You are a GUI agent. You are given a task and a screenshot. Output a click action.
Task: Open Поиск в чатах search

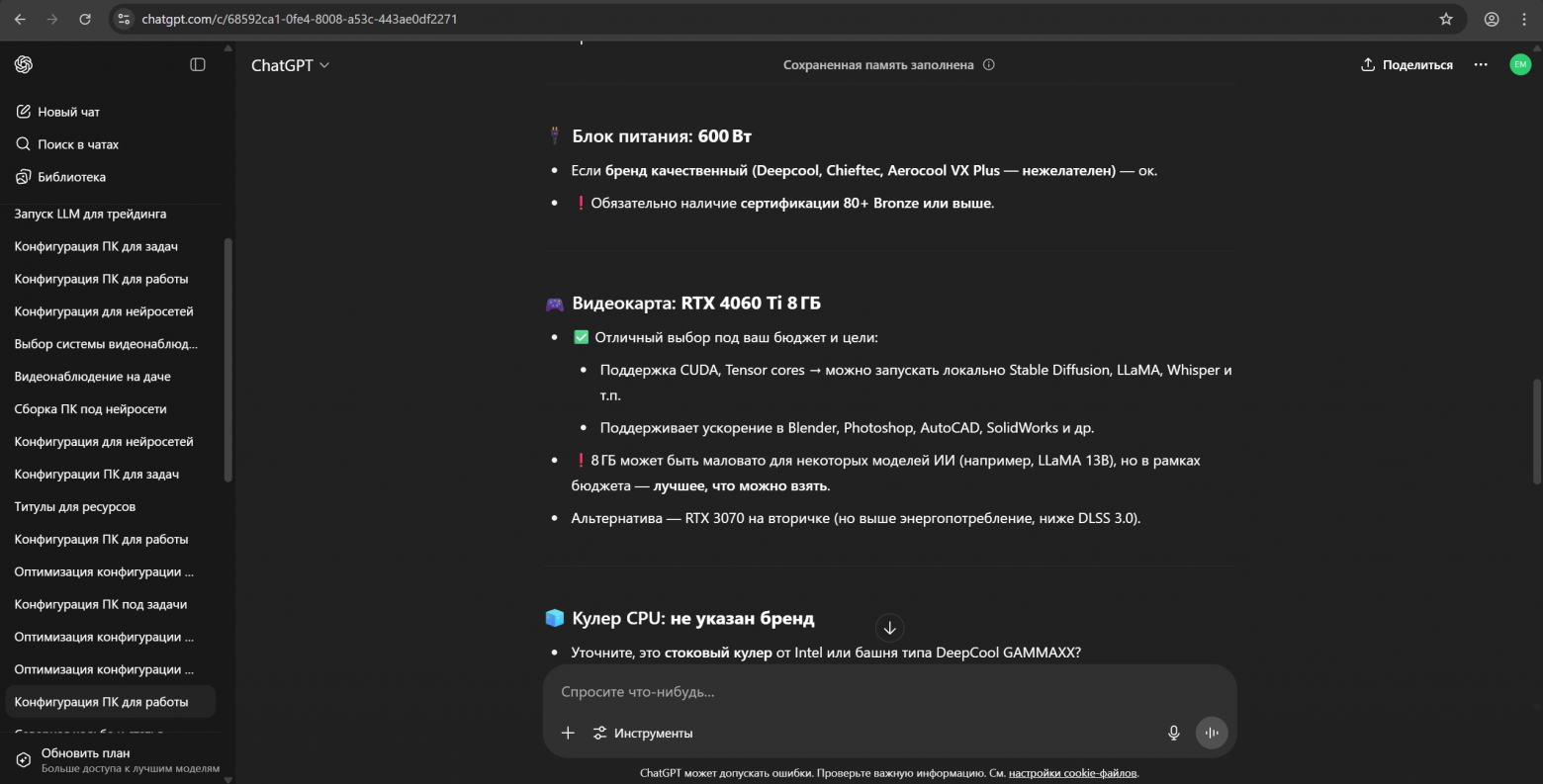[77, 144]
